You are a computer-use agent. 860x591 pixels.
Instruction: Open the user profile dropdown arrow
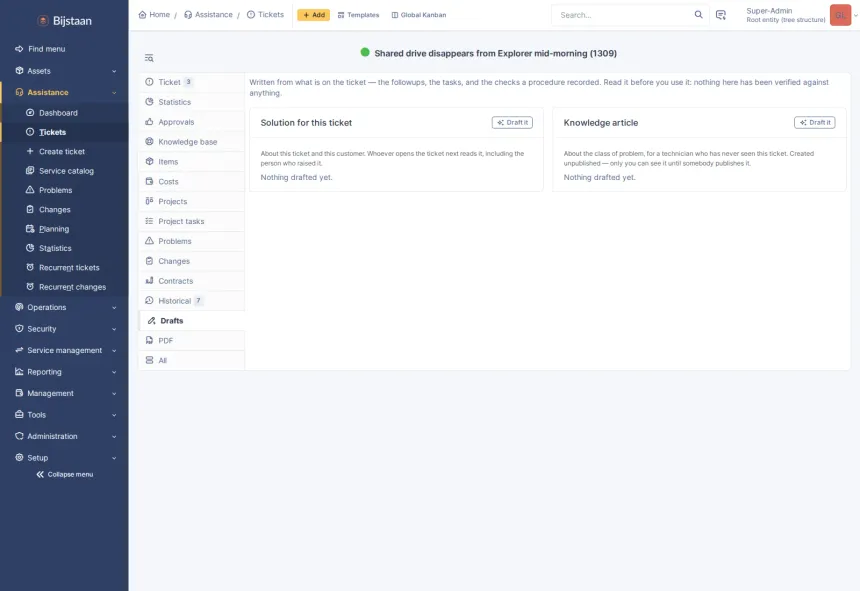[856, 15]
